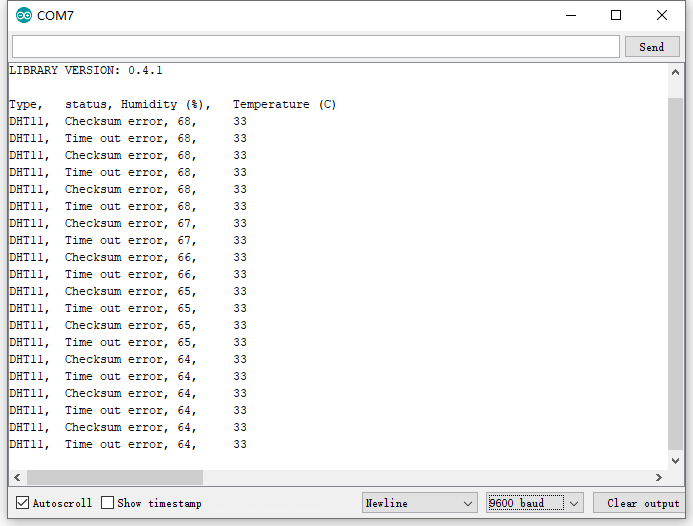Click the vertical scrollbar up arrow
The width and height of the screenshot is (693, 526).
[675, 72]
